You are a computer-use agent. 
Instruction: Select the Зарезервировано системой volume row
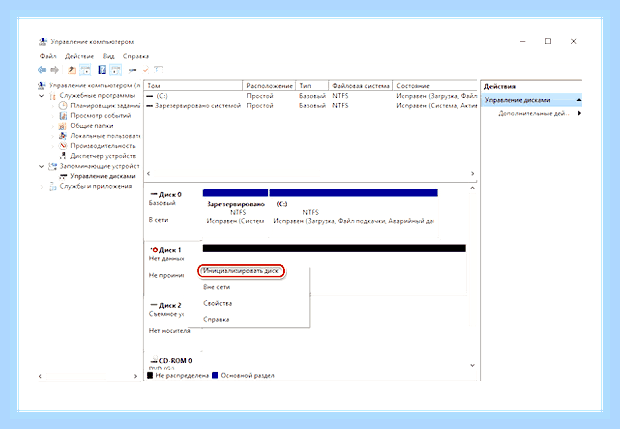[311, 106]
